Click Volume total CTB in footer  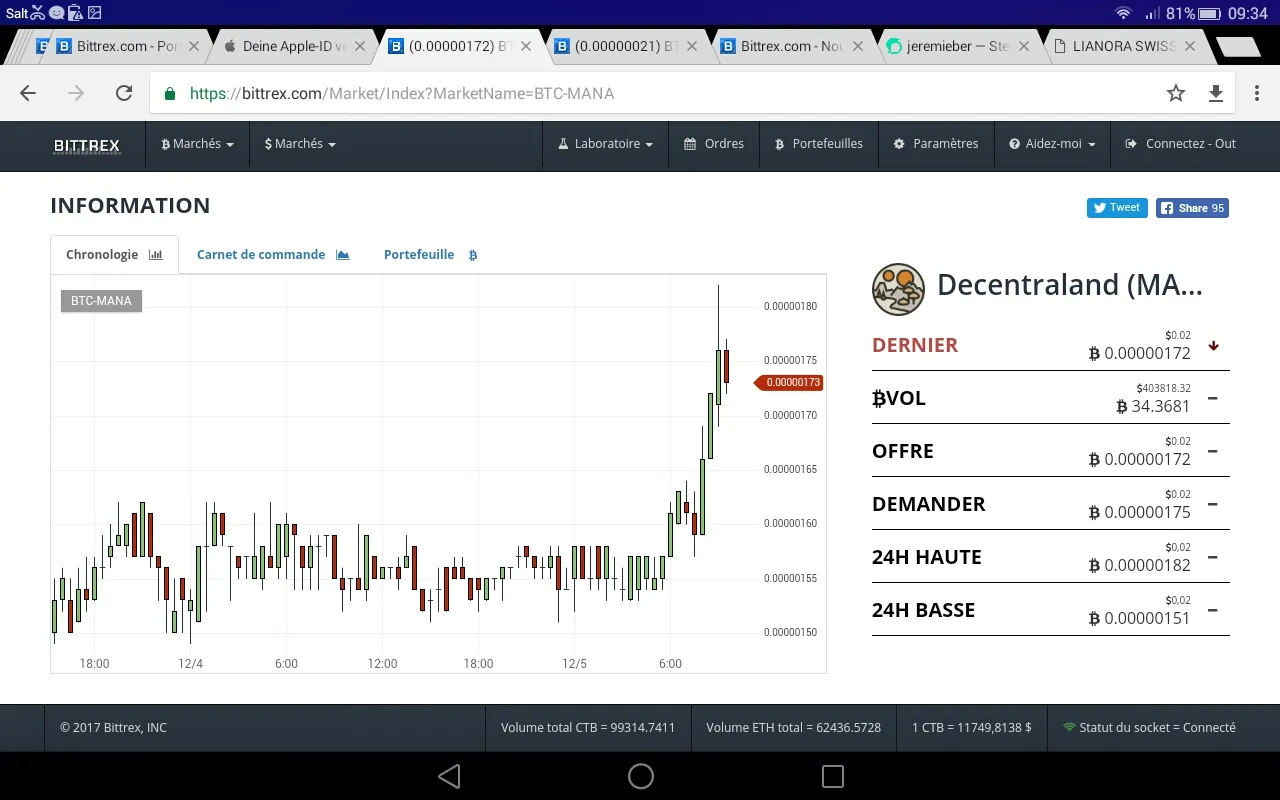click(x=588, y=728)
